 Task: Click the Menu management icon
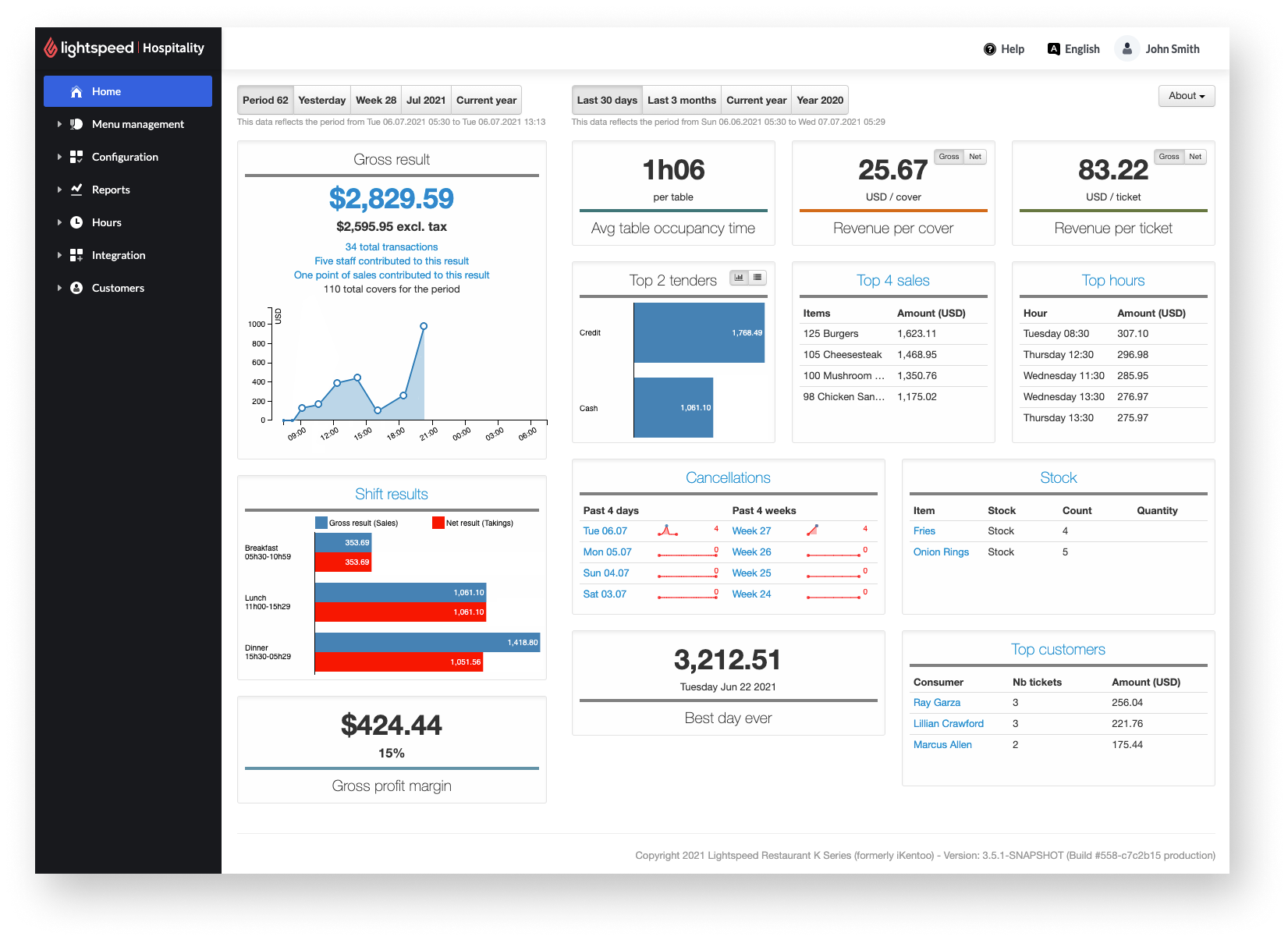76,124
